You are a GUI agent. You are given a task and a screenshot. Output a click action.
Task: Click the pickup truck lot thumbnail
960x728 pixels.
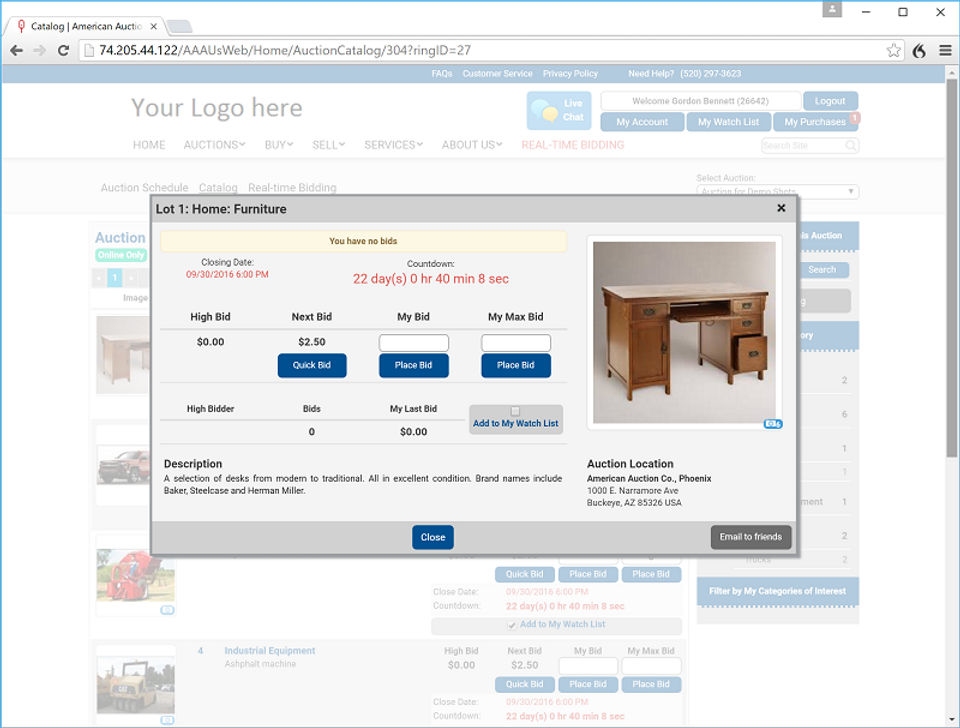[x=123, y=467]
